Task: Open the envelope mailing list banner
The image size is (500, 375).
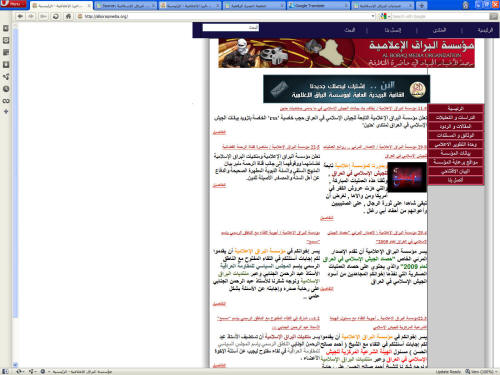Action: tap(346, 89)
